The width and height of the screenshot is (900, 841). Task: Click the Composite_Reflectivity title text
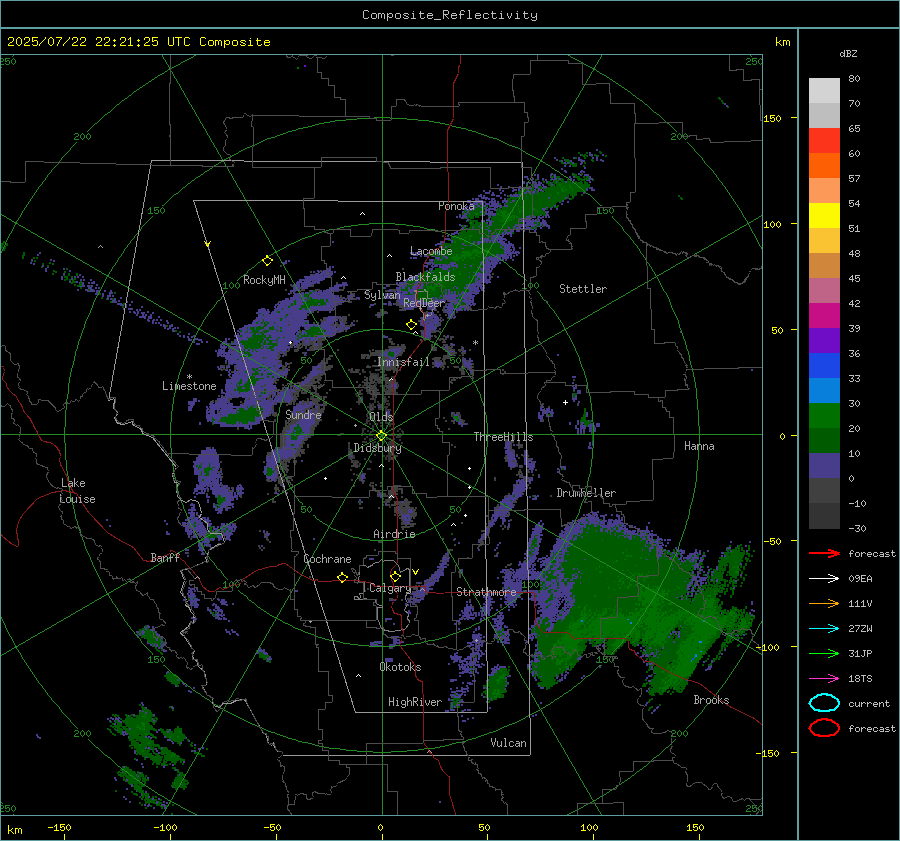(x=450, y=15)
